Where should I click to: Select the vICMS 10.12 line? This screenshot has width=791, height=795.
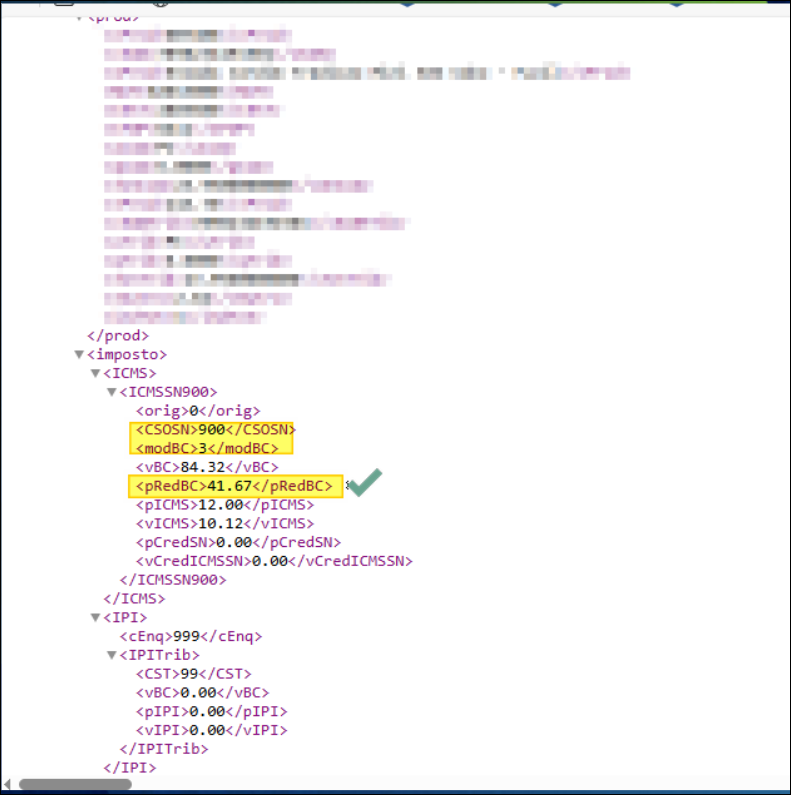point(225,523)
